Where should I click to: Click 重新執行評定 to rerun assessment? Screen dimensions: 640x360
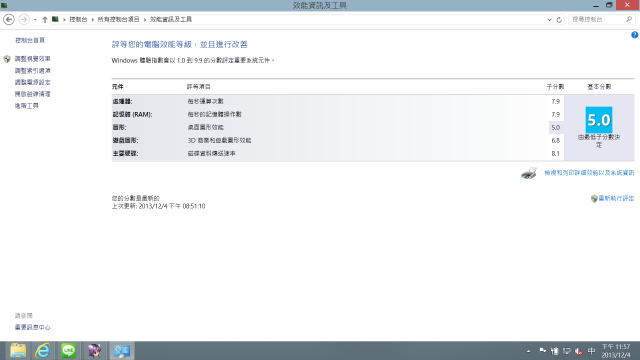click(616, 198)
